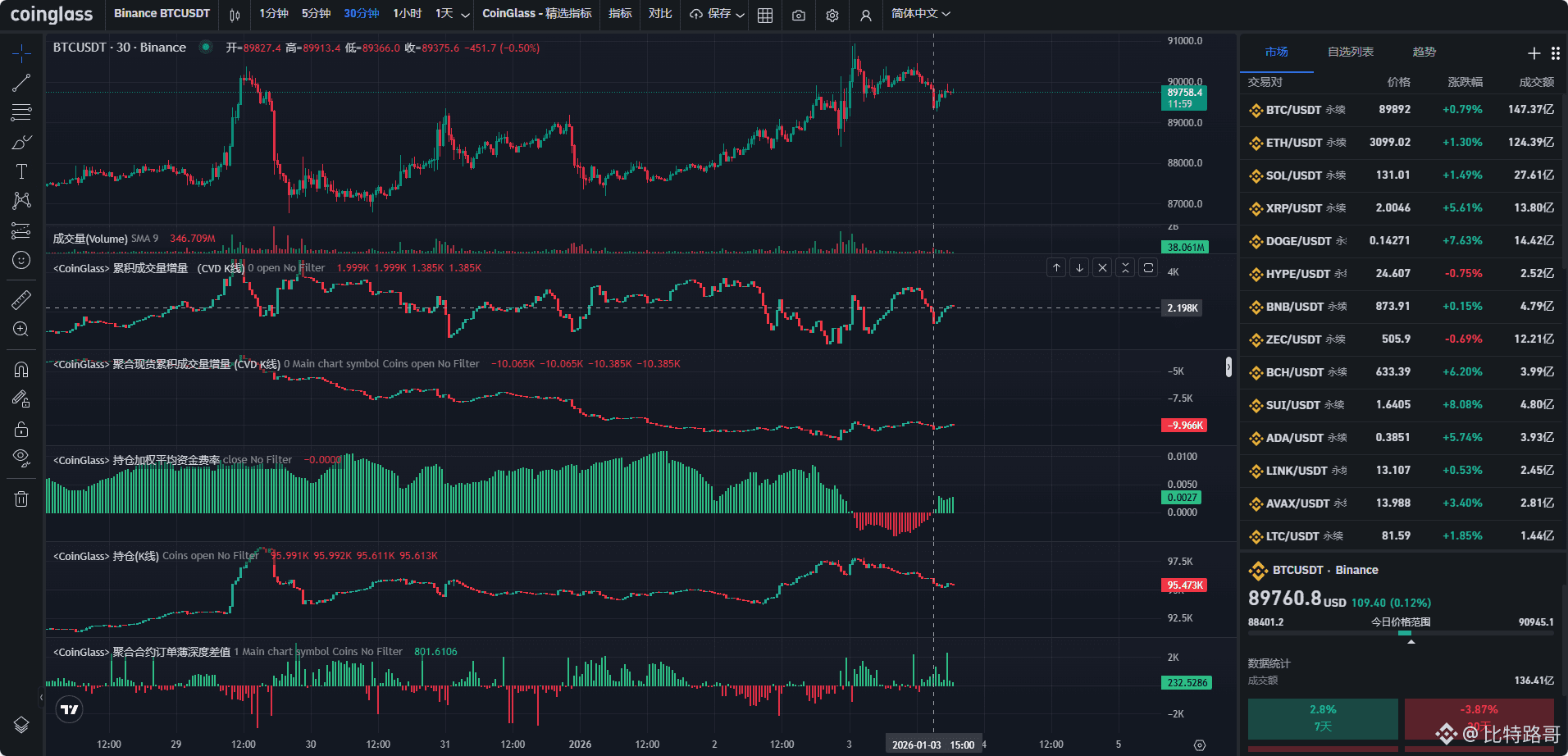This screenshot has height=756, width=1568.
Task: Click the plus icon to add a symbol
Action: coord(1534,53)
